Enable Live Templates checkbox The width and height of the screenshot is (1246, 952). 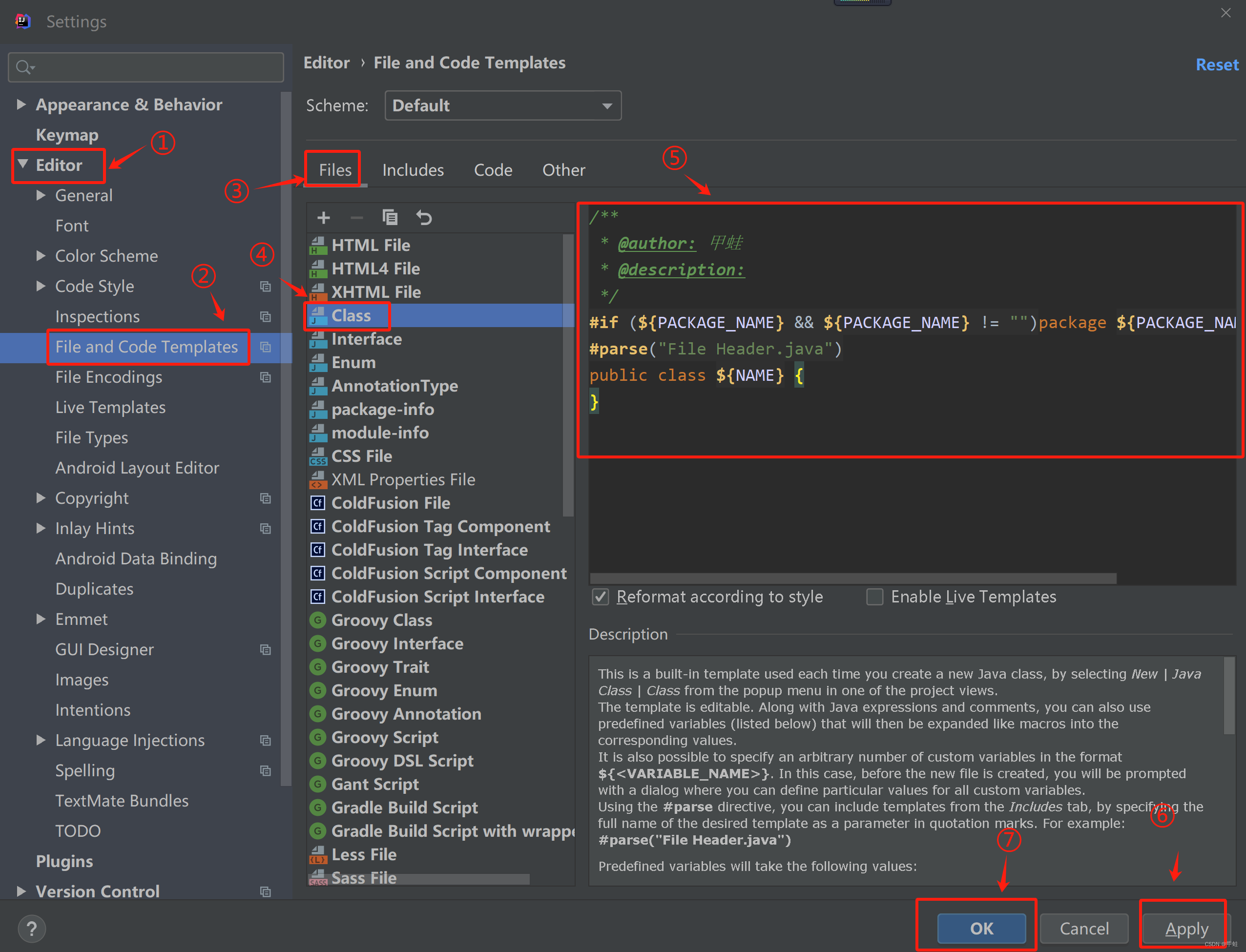click(x=874, y=597)
